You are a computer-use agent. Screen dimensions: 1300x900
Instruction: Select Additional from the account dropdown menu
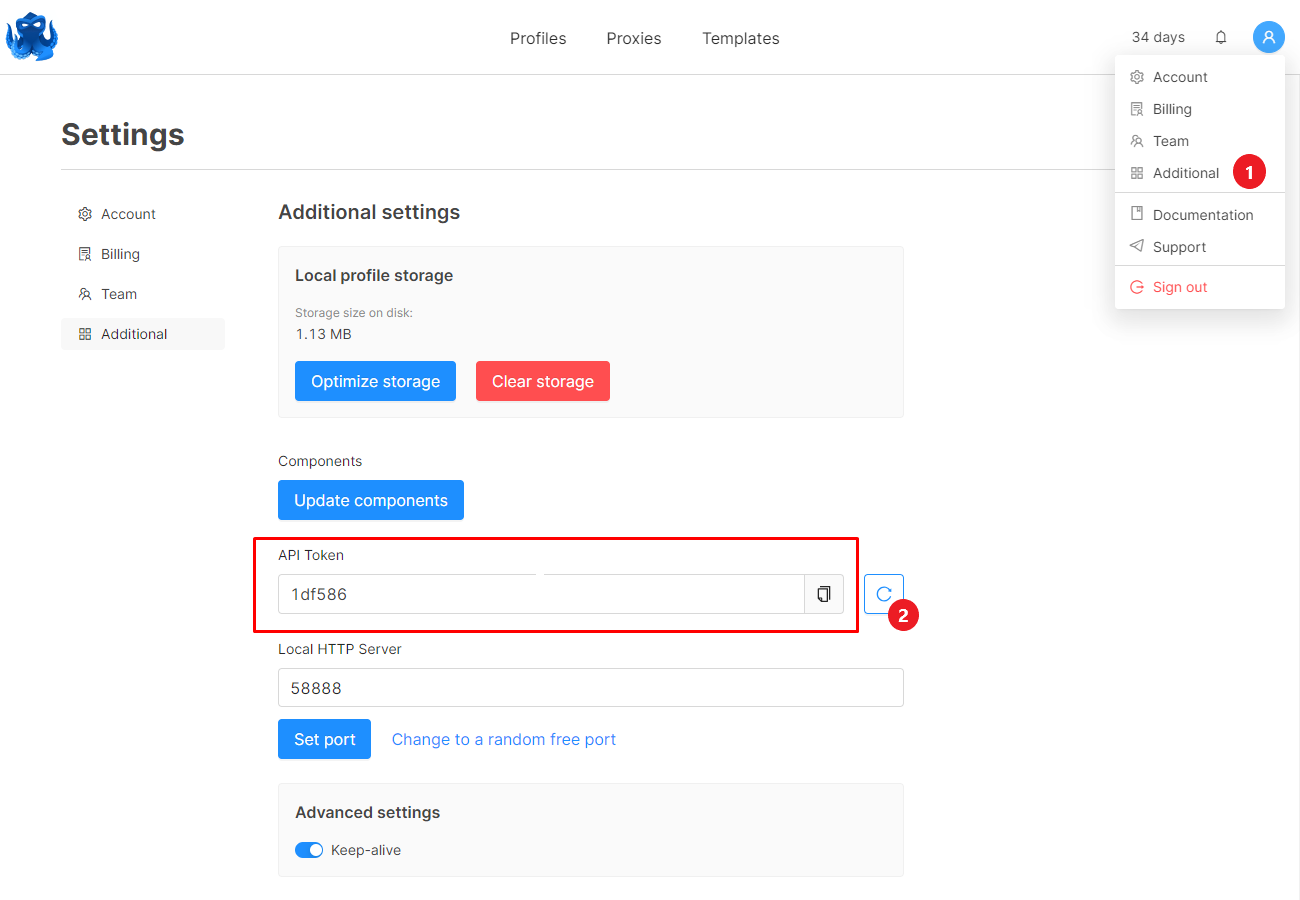pos(1185,172)
